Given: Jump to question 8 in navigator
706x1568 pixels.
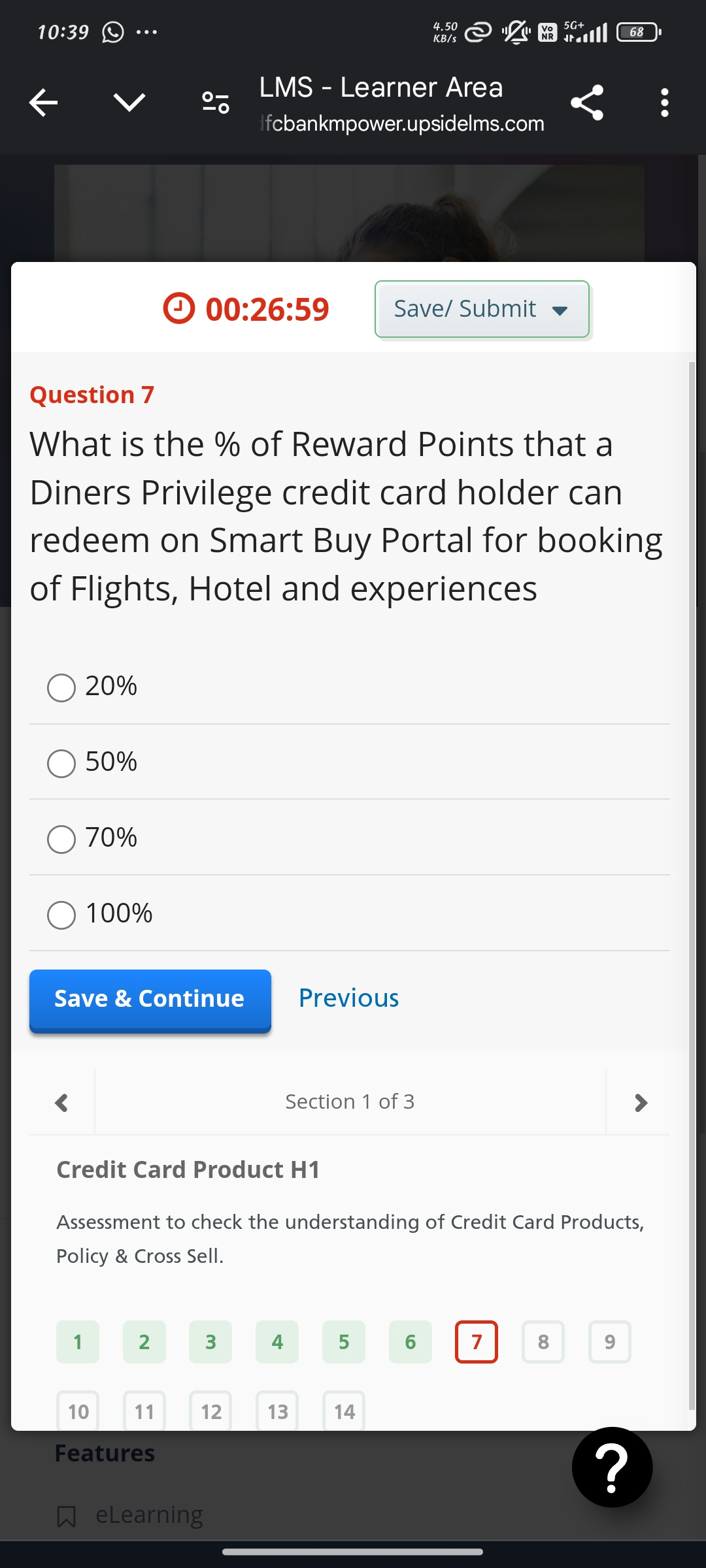Looking at the screenshot, I should [x=543, y=1342].
